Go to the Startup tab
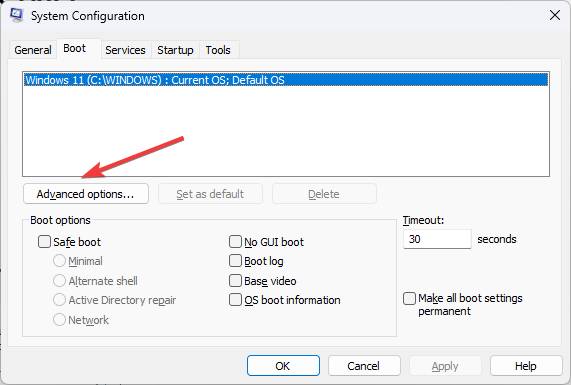This screenshot has height=385, width=571. point(175,50)
